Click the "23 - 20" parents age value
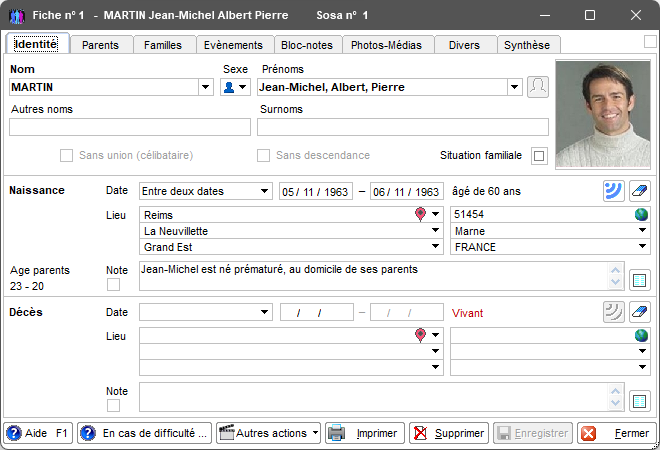This screenshot has height=450, width=660. coord(27,286)
